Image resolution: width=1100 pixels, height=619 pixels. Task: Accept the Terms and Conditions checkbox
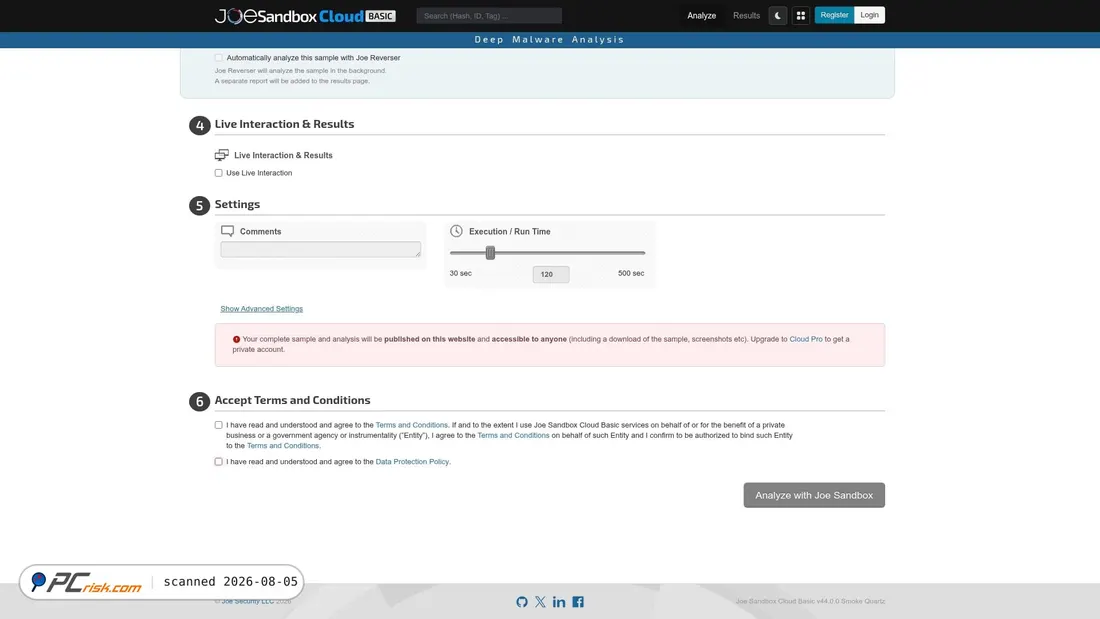pos(219,425)
